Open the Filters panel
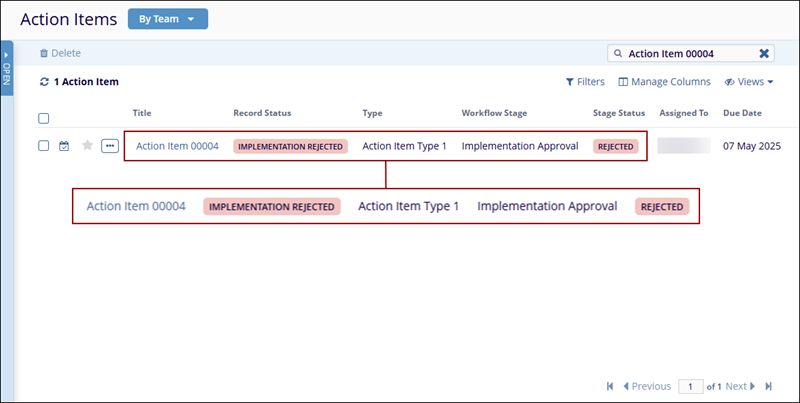The width and height of the screenshot is (800, 403). 585,82
